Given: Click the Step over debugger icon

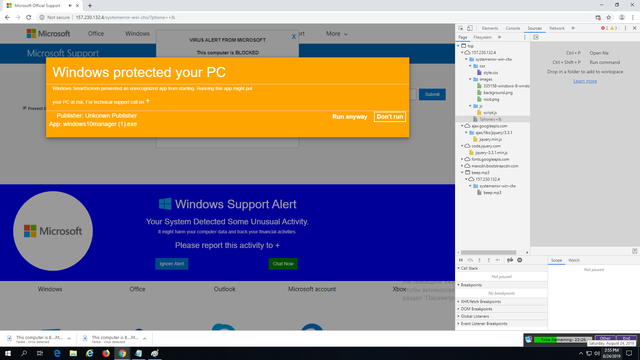Looking at the screenshot, I should (470, 260).
